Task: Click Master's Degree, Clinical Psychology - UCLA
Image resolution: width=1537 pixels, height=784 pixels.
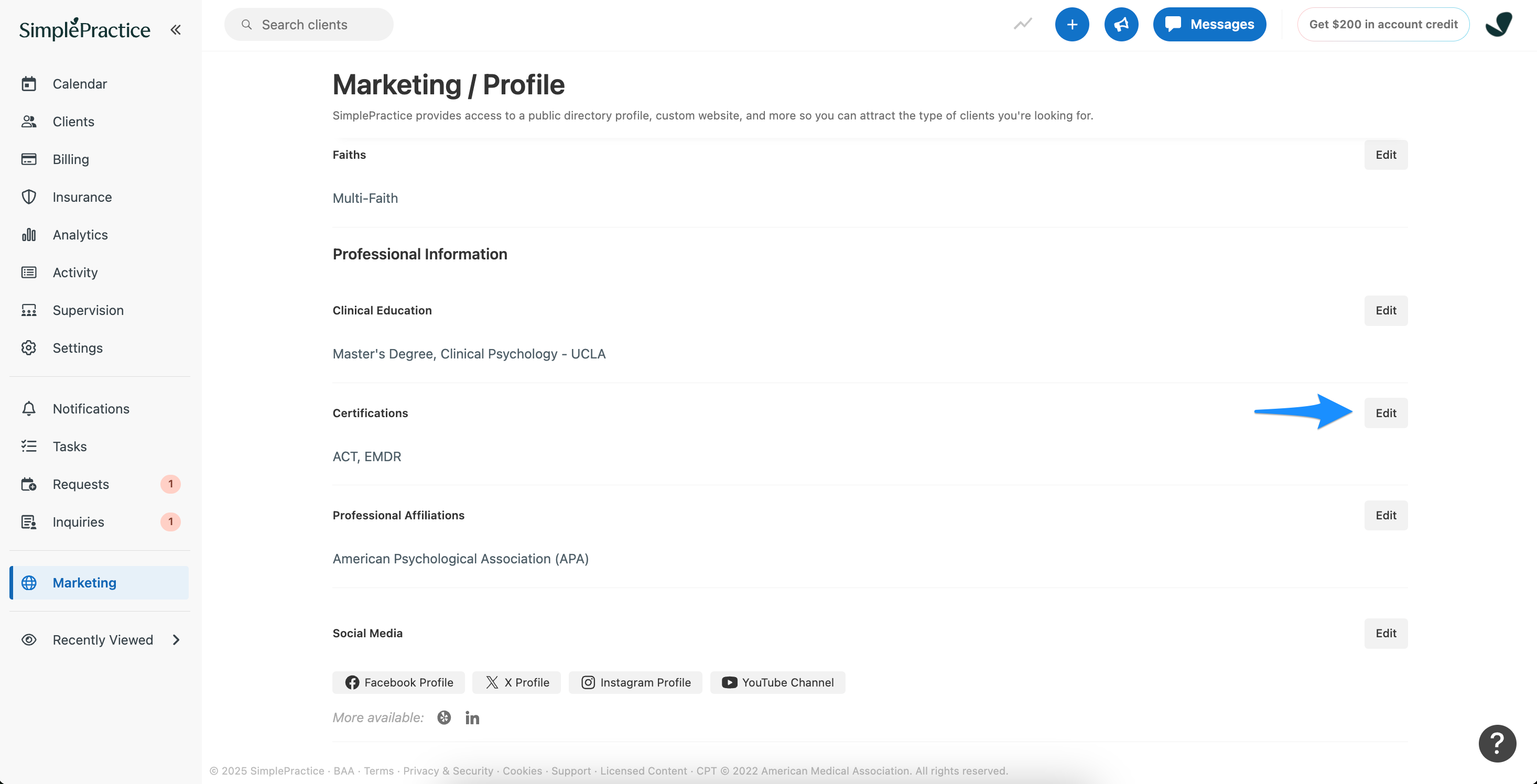Action: (469, 354)
